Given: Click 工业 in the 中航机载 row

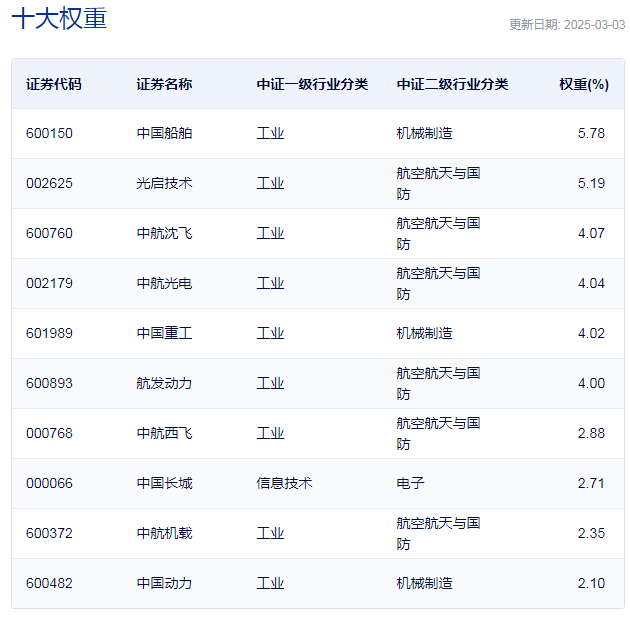Looking at the screenshot, I should [270, 533].
